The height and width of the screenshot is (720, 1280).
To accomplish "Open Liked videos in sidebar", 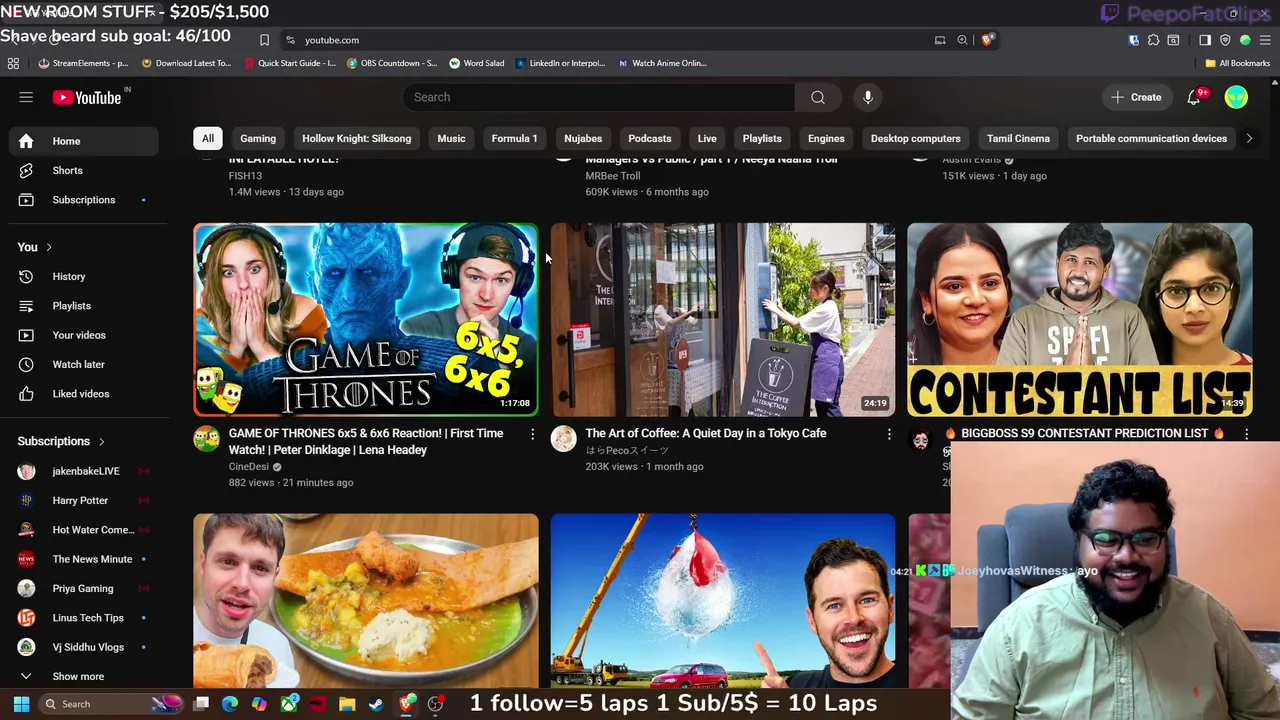I will coord(84,394).
